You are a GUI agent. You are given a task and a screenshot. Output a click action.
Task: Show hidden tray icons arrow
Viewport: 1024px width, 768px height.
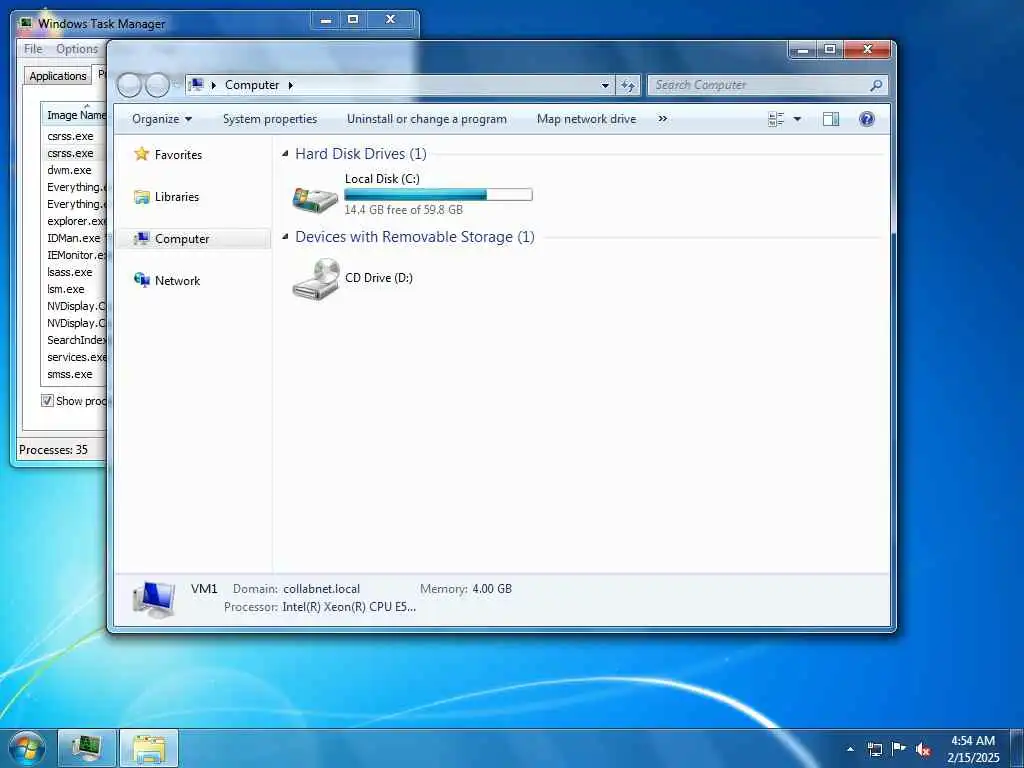[850, 748]
